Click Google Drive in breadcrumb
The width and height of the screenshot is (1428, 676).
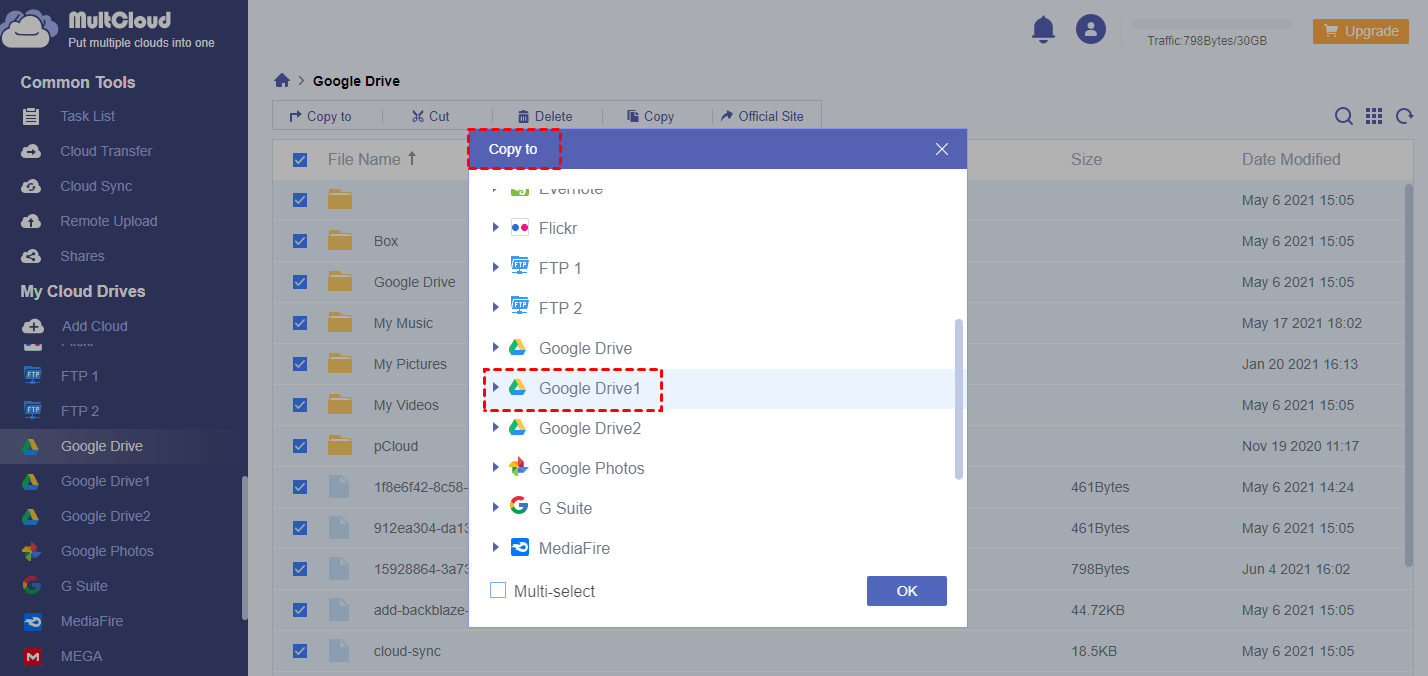point(356,81)
